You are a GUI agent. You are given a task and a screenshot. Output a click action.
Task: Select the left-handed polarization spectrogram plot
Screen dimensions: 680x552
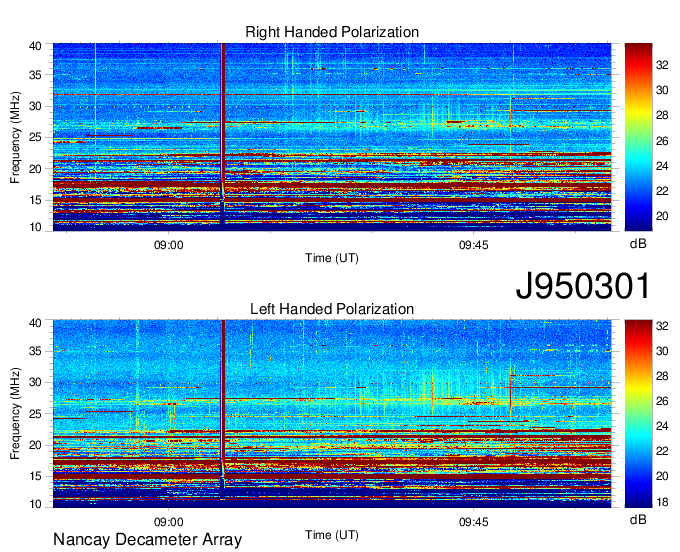point(332,414)
